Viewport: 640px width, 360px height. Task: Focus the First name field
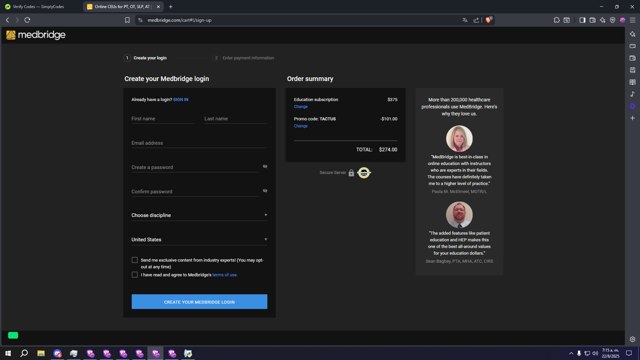point(163,118)
